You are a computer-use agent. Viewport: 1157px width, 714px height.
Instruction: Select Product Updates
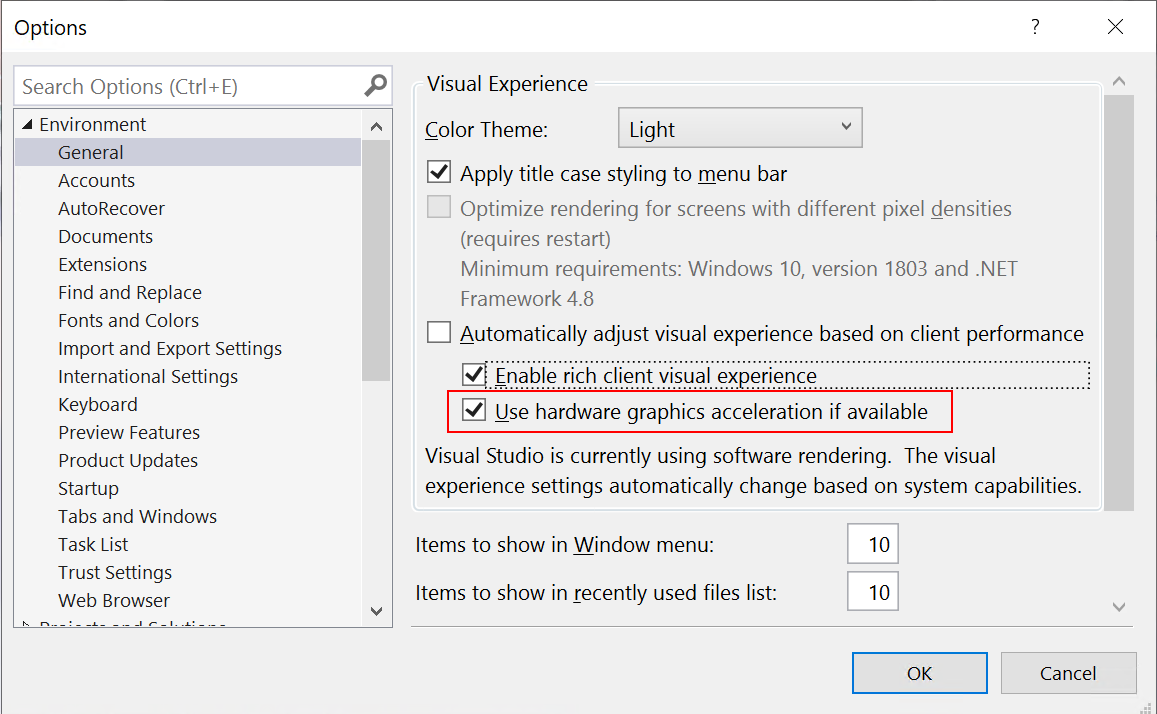128,461
